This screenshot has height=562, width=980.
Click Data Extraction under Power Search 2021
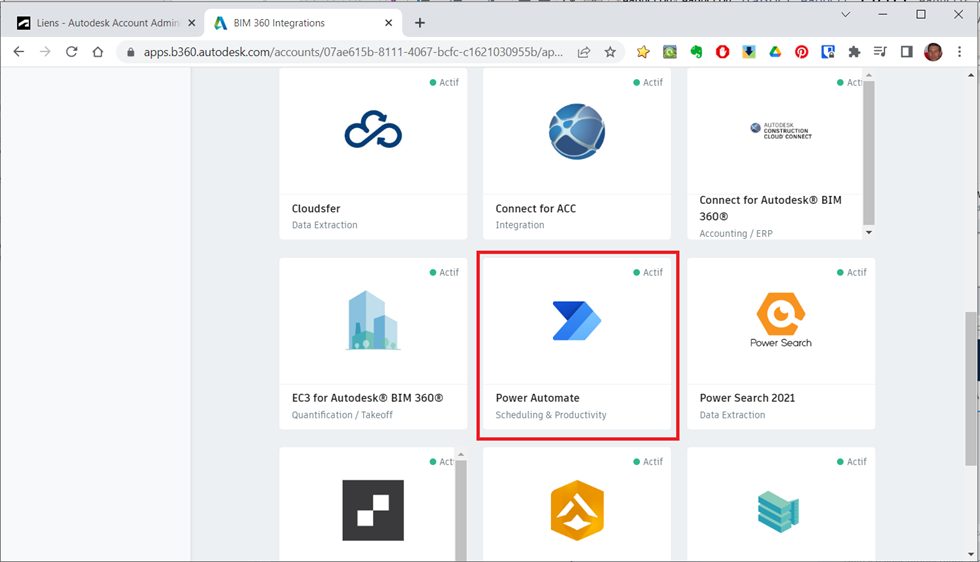pyautogui.click(x=732, y=415)
